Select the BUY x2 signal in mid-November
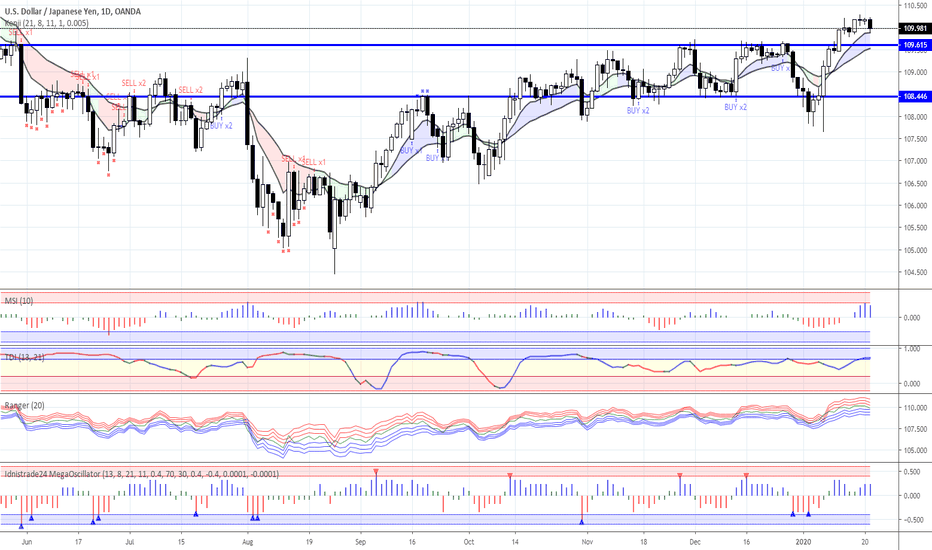 tap(638, 110)
